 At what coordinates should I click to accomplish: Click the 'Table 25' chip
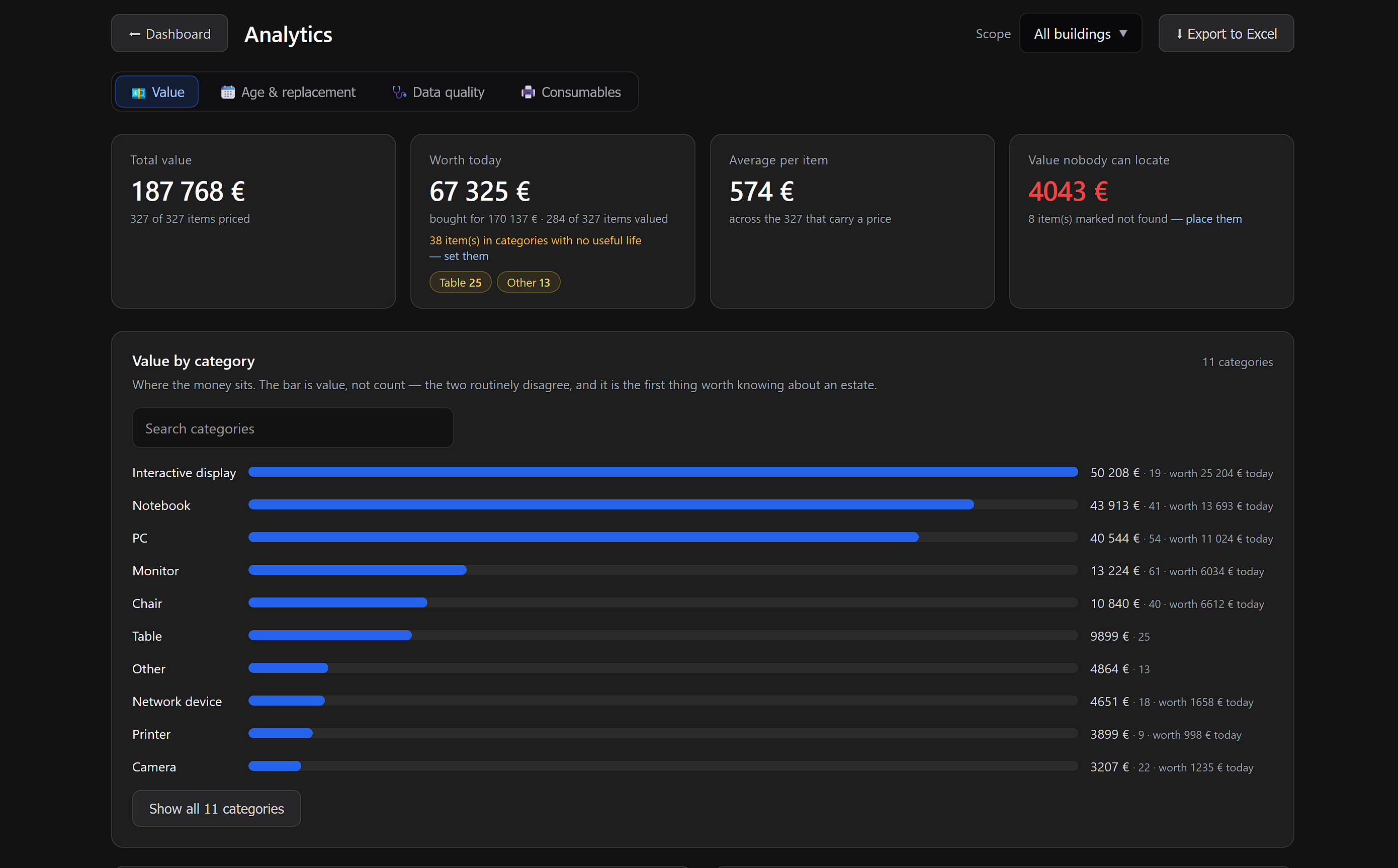pyautogui.click(x=460, y=283)
